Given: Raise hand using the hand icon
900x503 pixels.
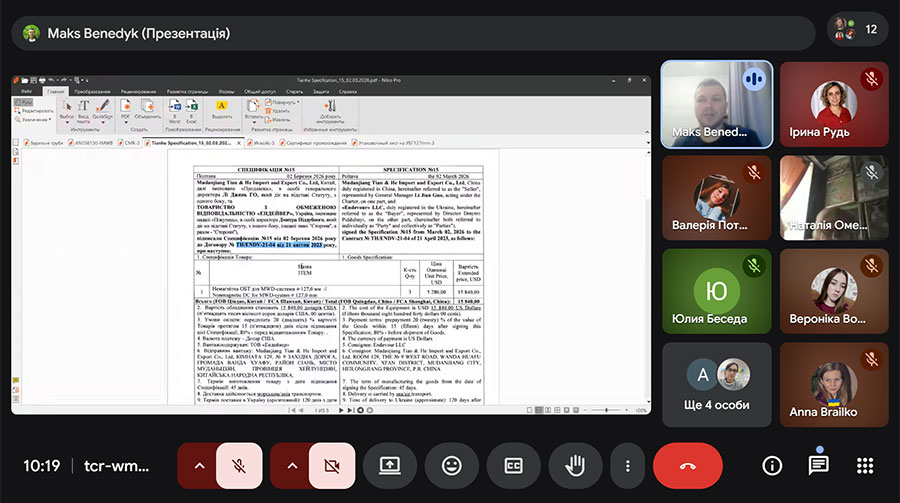Looking at the screenshot, I should click(x=575, y=466).
